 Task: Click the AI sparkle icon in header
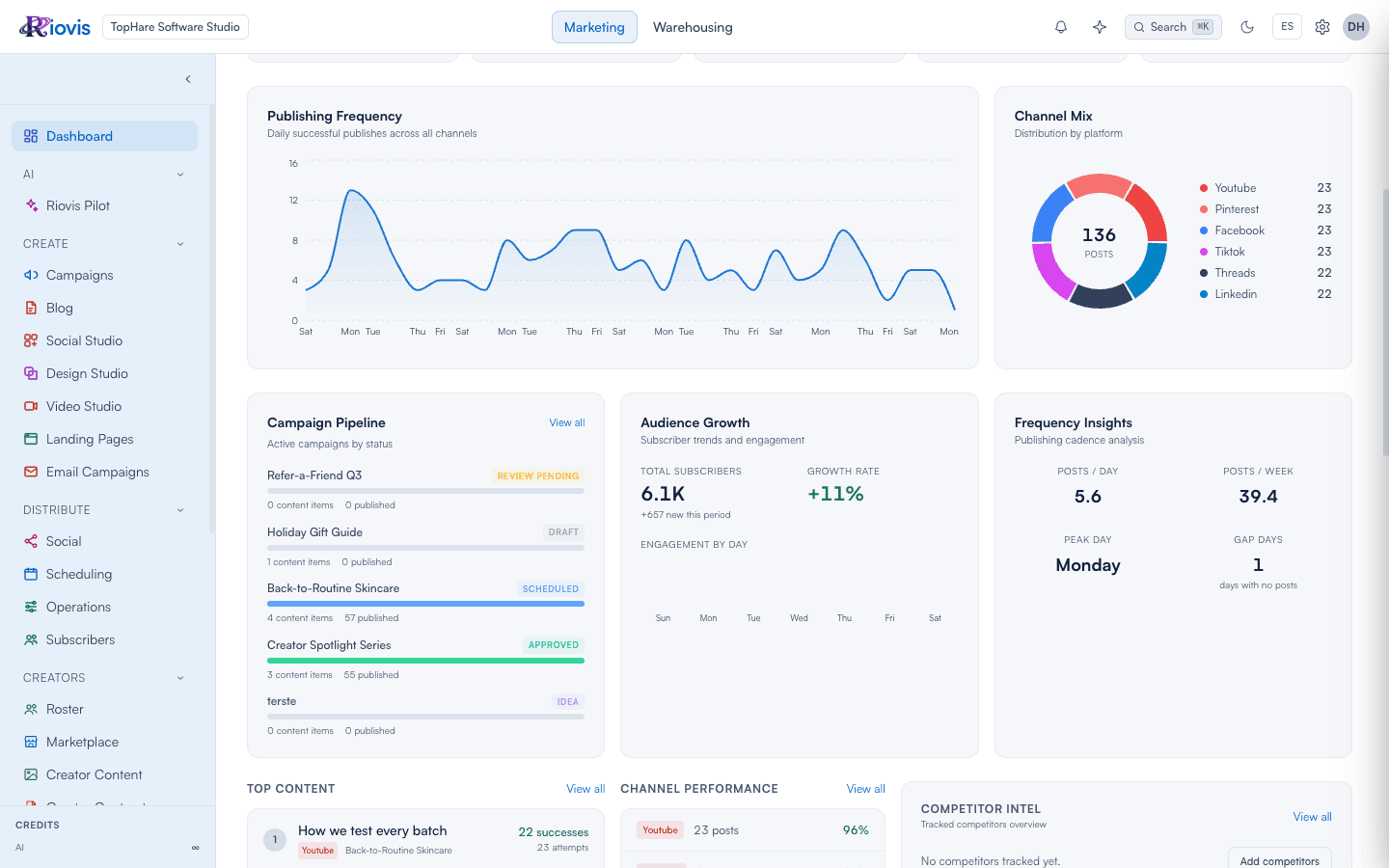[x=1100, y=27]
